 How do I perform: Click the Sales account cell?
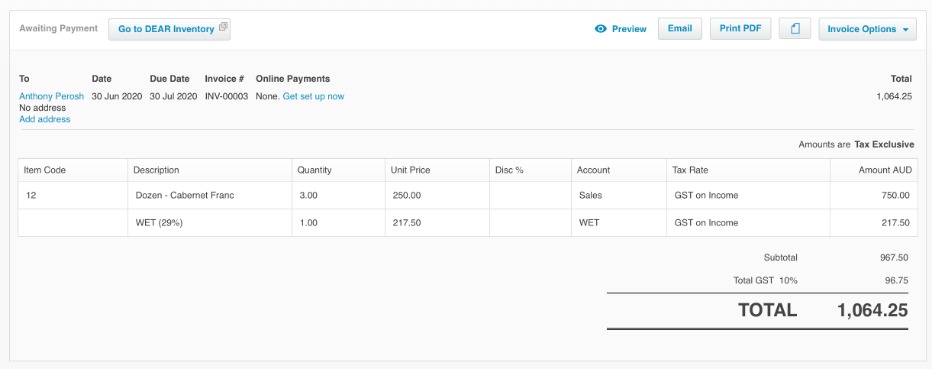(619, 195)
